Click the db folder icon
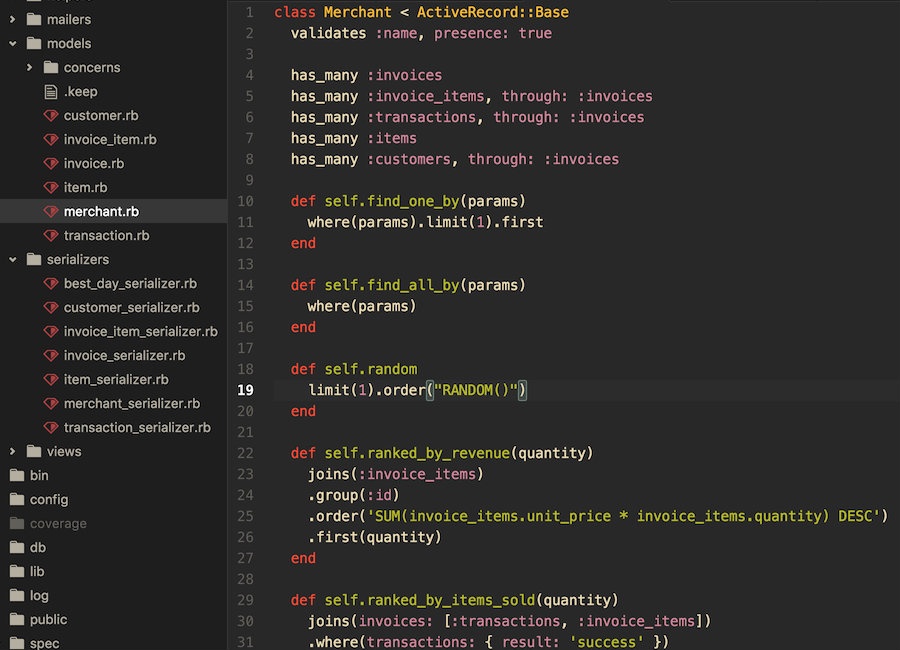 pyautogui.click(x=17, y=548)
